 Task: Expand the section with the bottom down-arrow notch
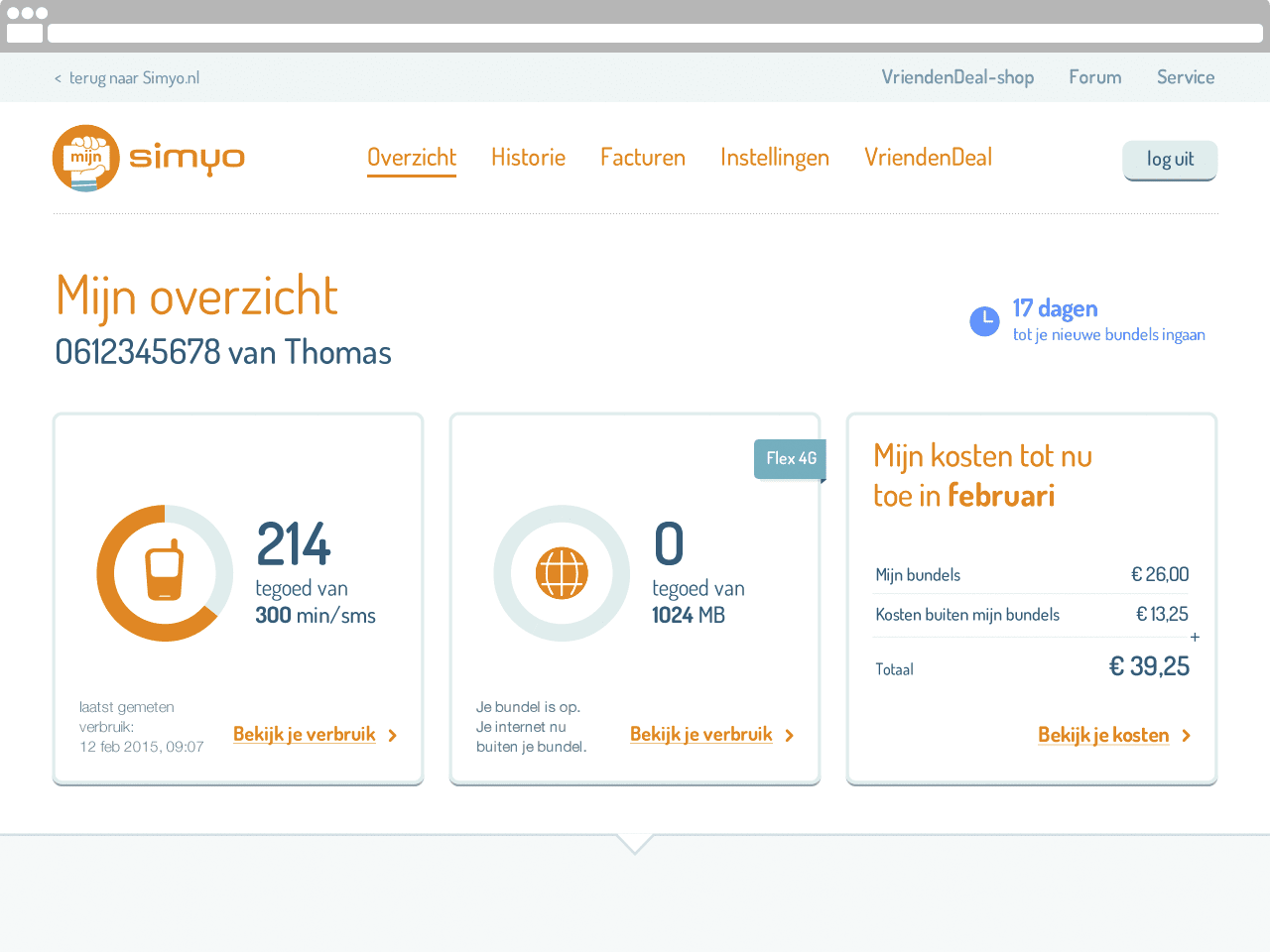(635, 843)
